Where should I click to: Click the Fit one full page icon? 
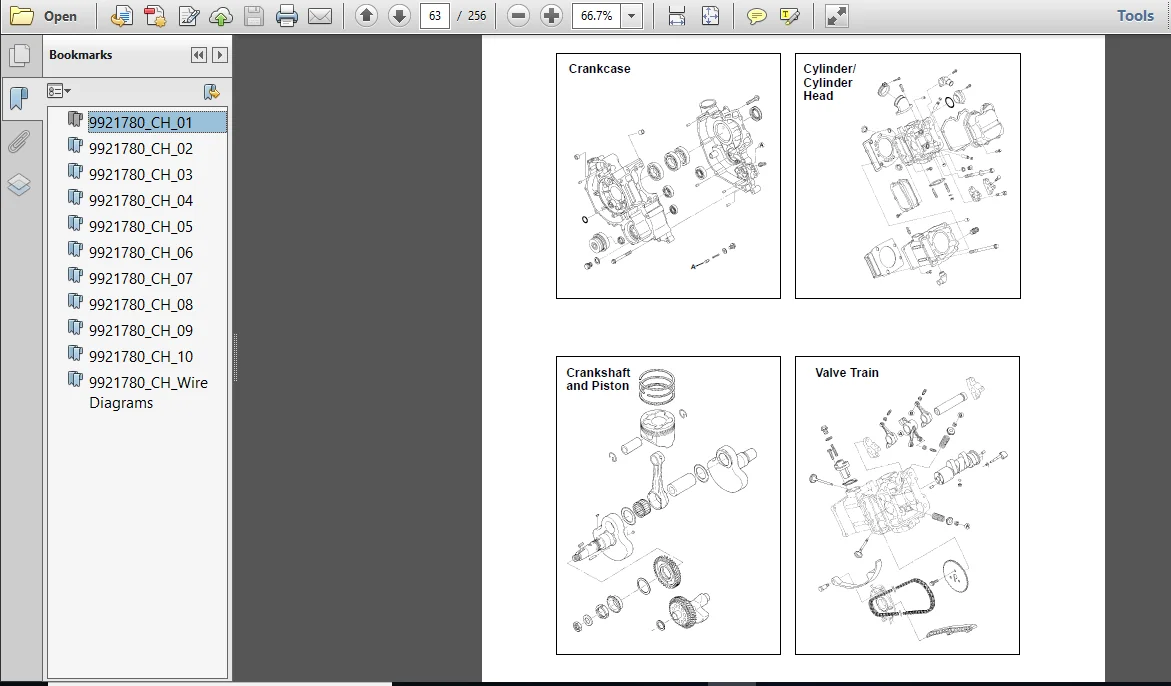pos(710,16)
